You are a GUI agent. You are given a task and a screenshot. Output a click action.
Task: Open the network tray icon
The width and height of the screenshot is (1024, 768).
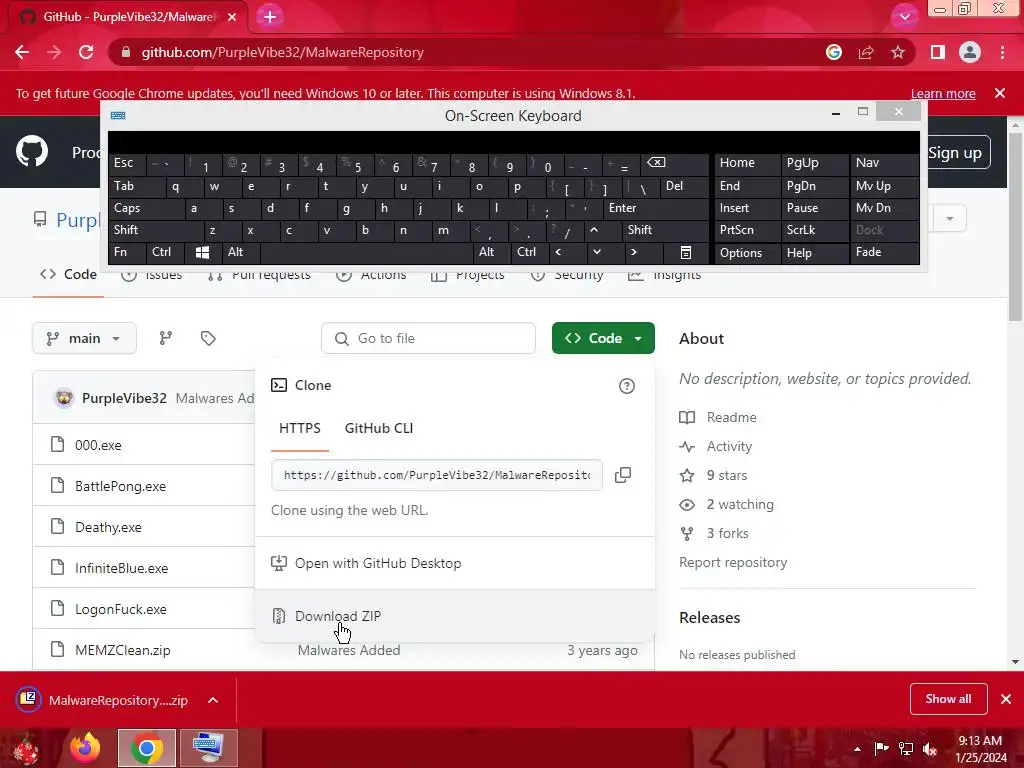(906, 749)
